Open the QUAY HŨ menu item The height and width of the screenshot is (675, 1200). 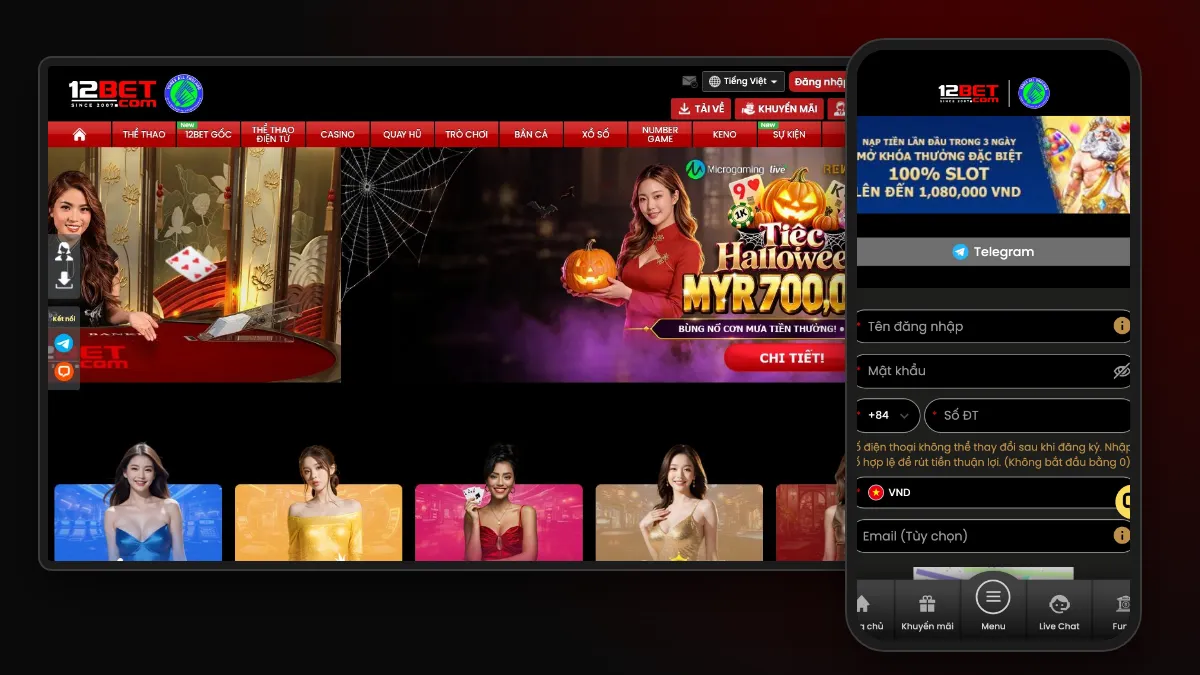point(402,134)
